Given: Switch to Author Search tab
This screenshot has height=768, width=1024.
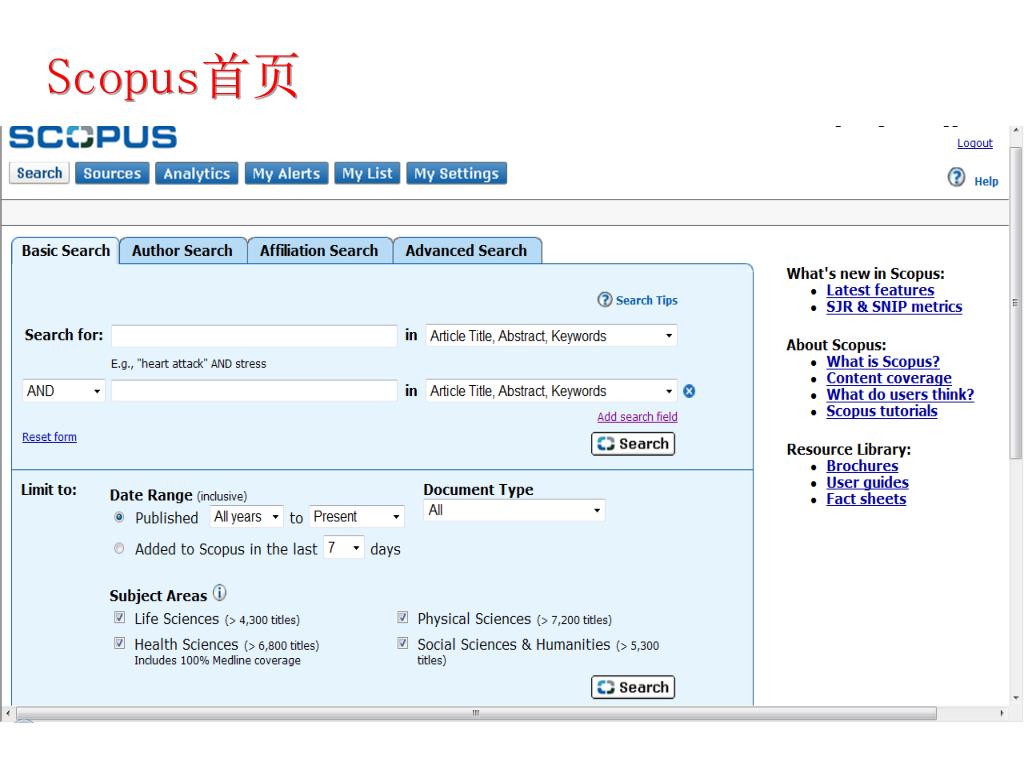Looking at the screenshot, I should [182, 251].
